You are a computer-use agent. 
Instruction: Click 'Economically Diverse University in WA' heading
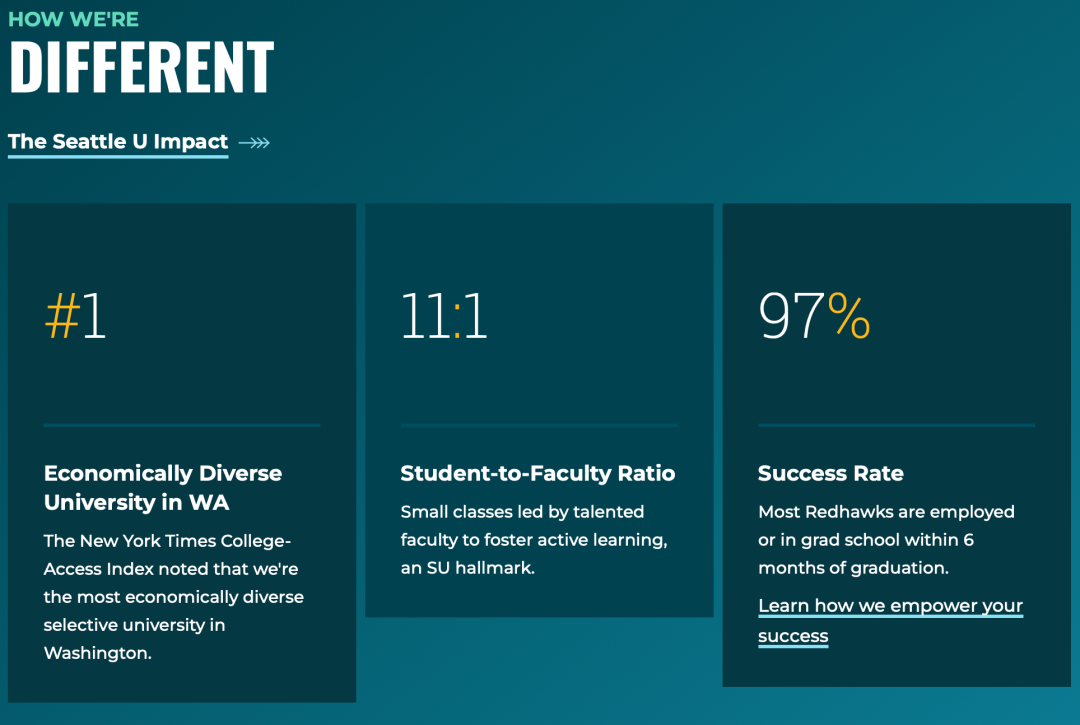(163, 487)
